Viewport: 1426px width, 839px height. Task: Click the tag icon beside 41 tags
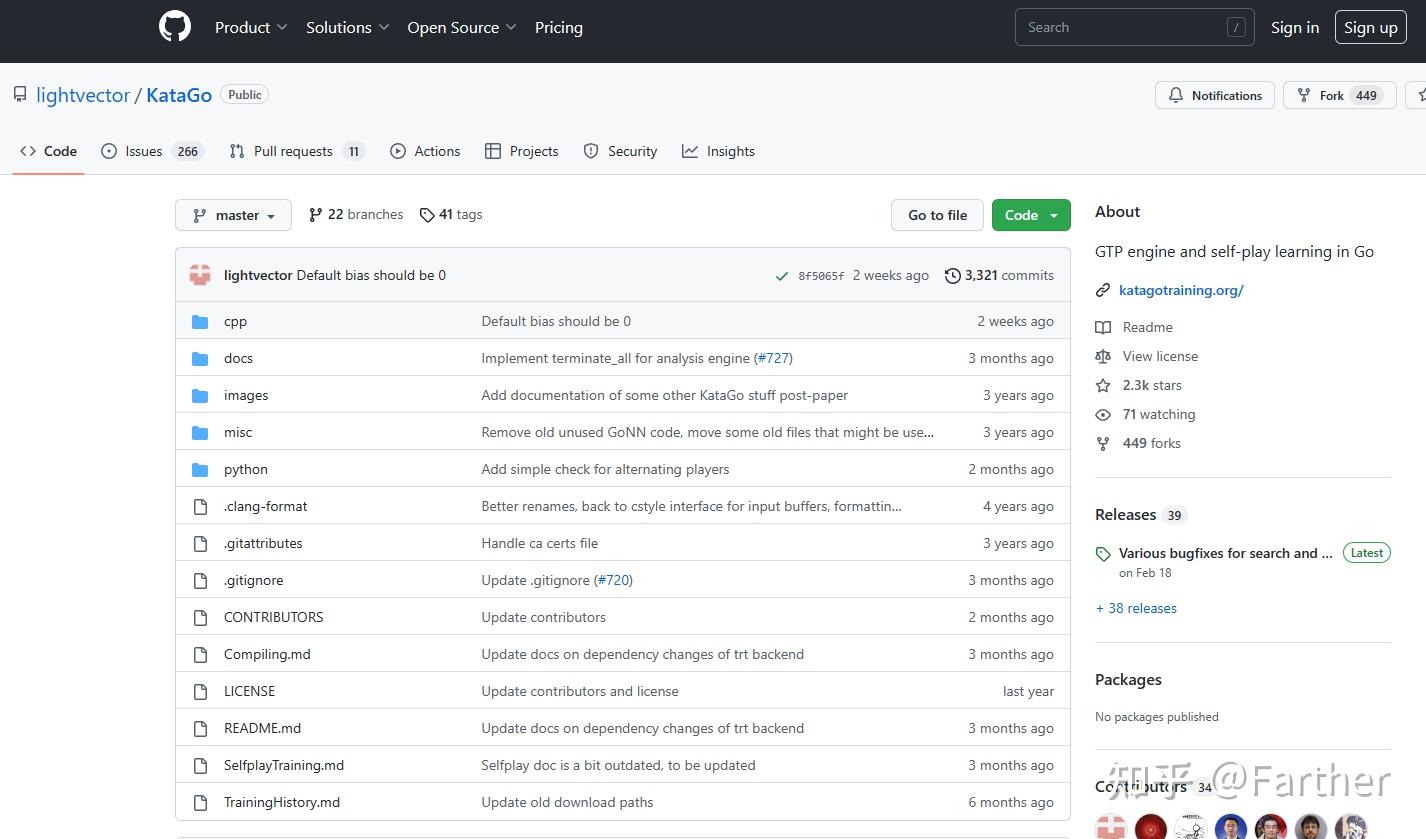coord(427,215)
